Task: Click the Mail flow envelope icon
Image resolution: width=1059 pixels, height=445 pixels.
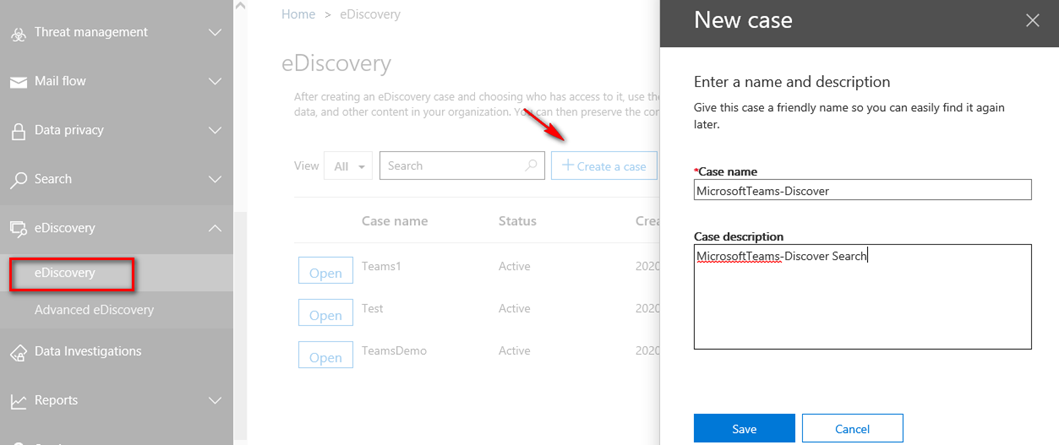Action: [18, 82]
